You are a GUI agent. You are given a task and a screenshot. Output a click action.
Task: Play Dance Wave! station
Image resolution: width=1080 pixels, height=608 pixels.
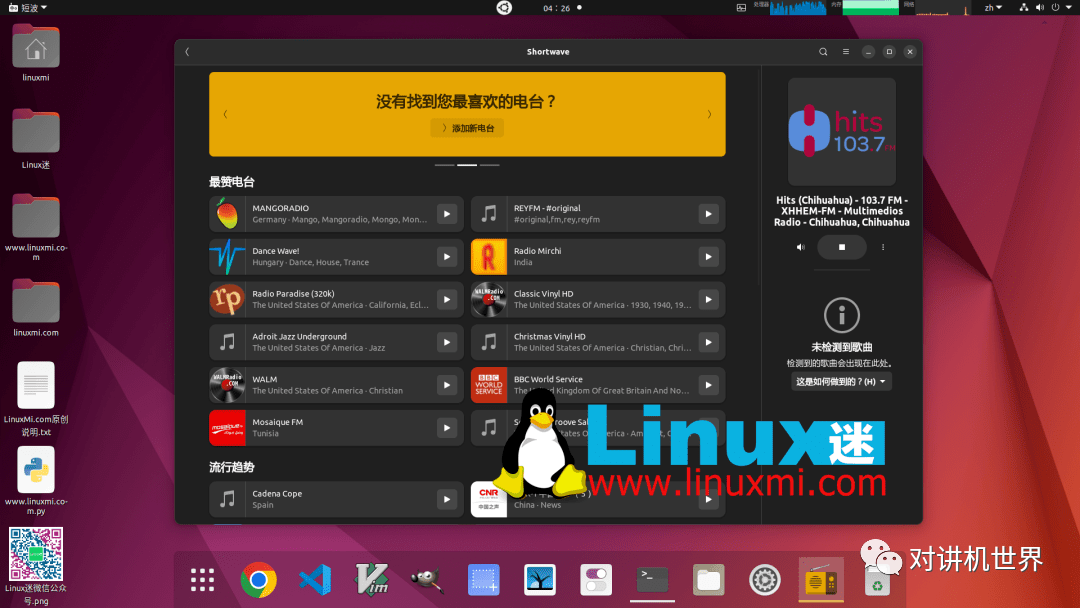coord(447,257)
